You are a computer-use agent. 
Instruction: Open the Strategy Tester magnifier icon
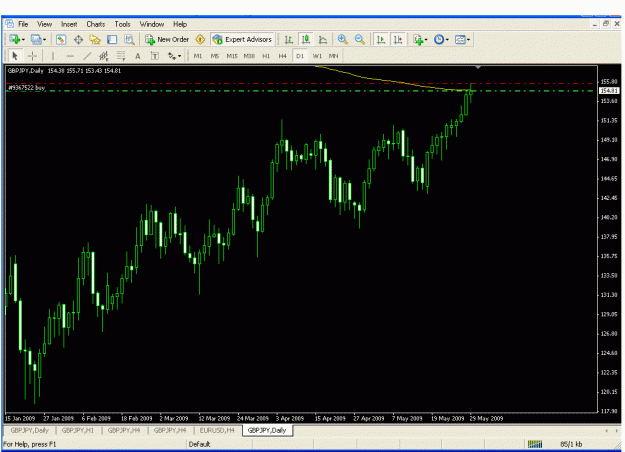point(129,39)
